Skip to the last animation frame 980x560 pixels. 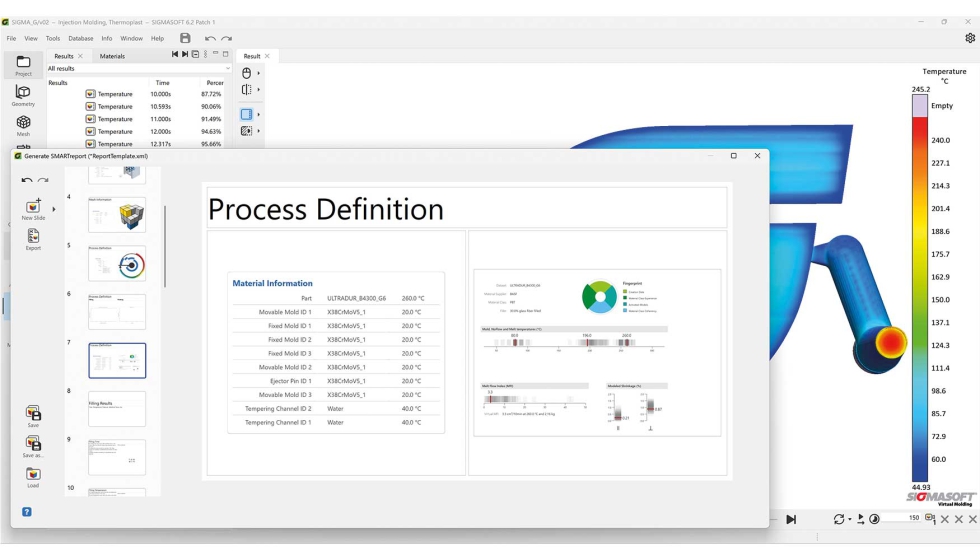791,519
